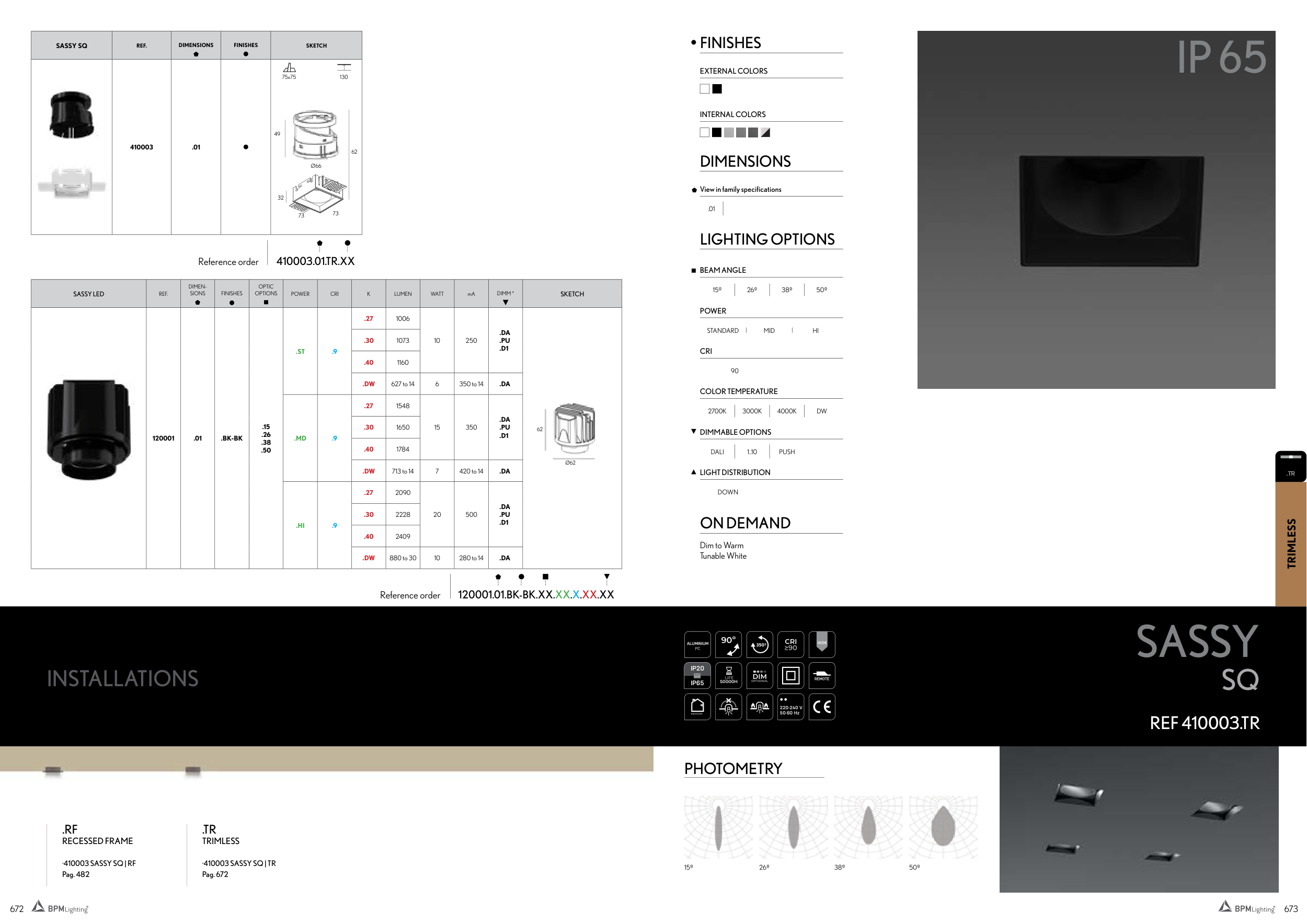1307x924 pixels.
Task: Open the 410003 SASSY SQ | TR link
Action: tap(239, 864)
